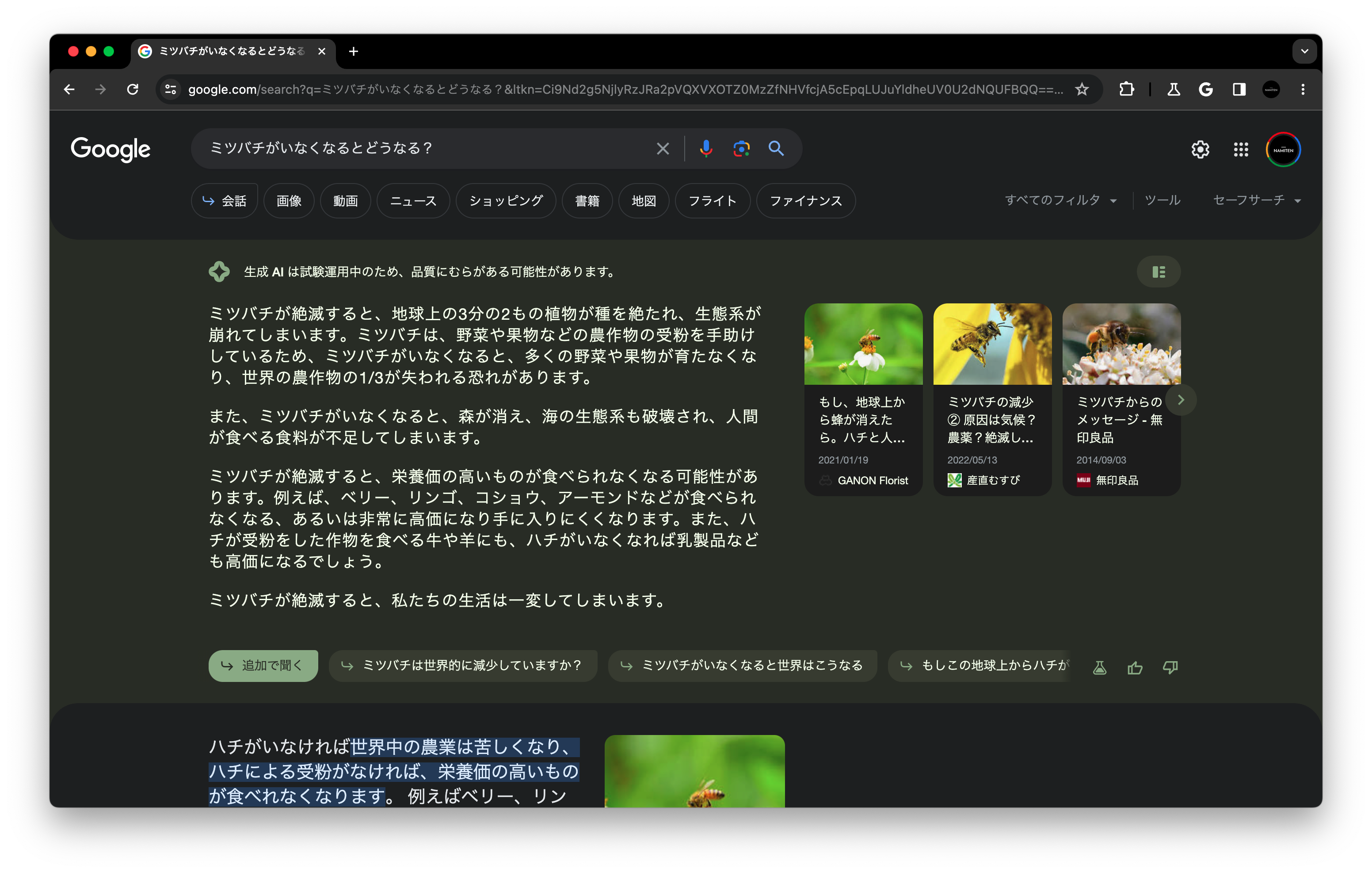Viewport: 1372px width, 873px height.
Task: Open the Chrome three-dot menu
Action: pyautogui.click(x=1303, y=89)
